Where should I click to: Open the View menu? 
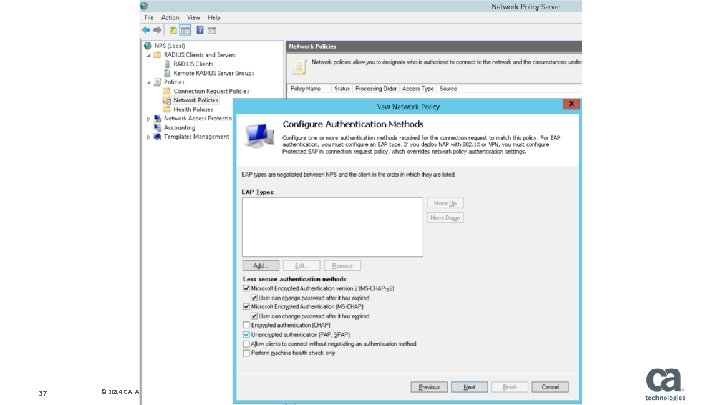(193, 17)
